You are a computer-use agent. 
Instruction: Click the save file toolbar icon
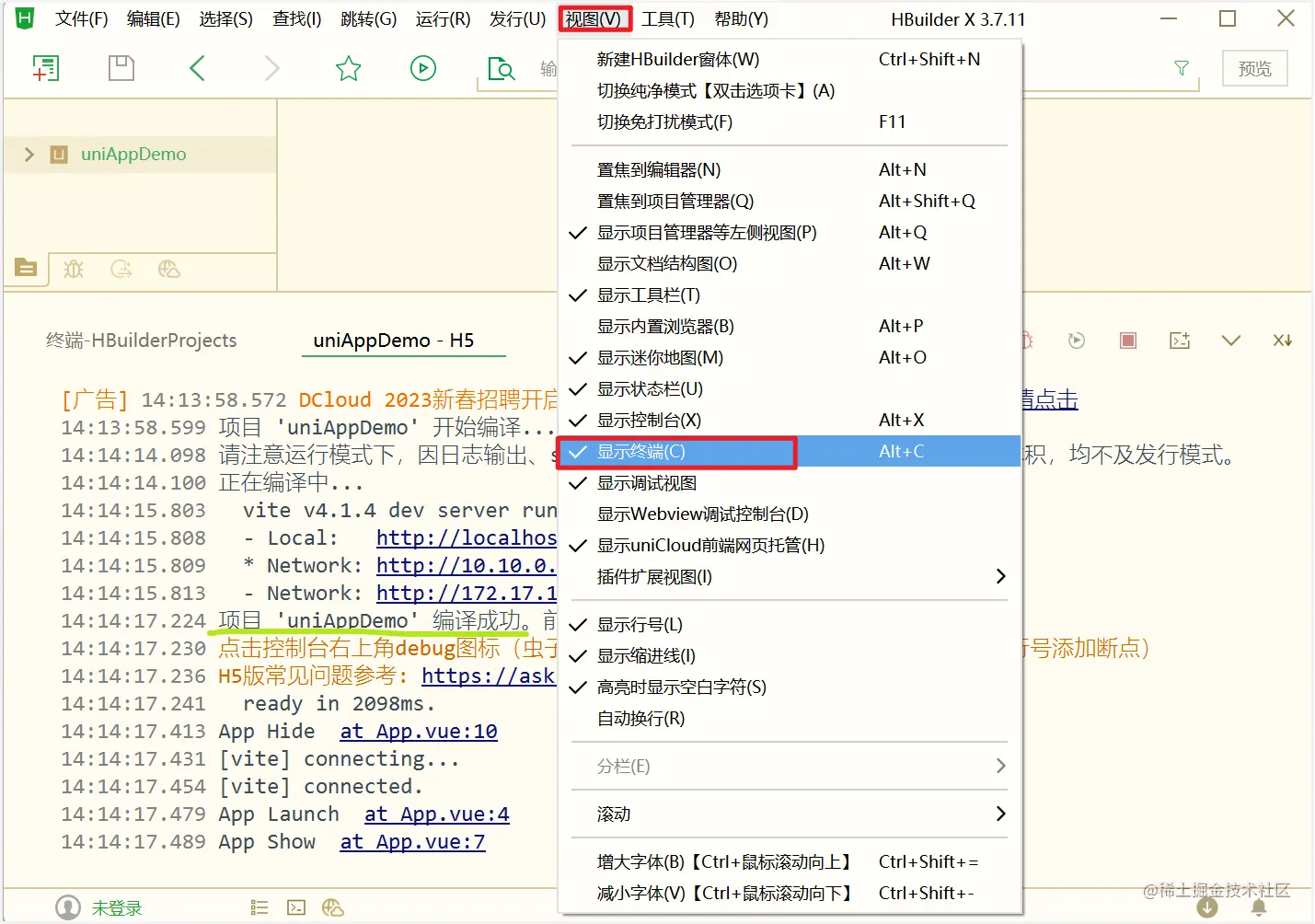click(121, 68)
